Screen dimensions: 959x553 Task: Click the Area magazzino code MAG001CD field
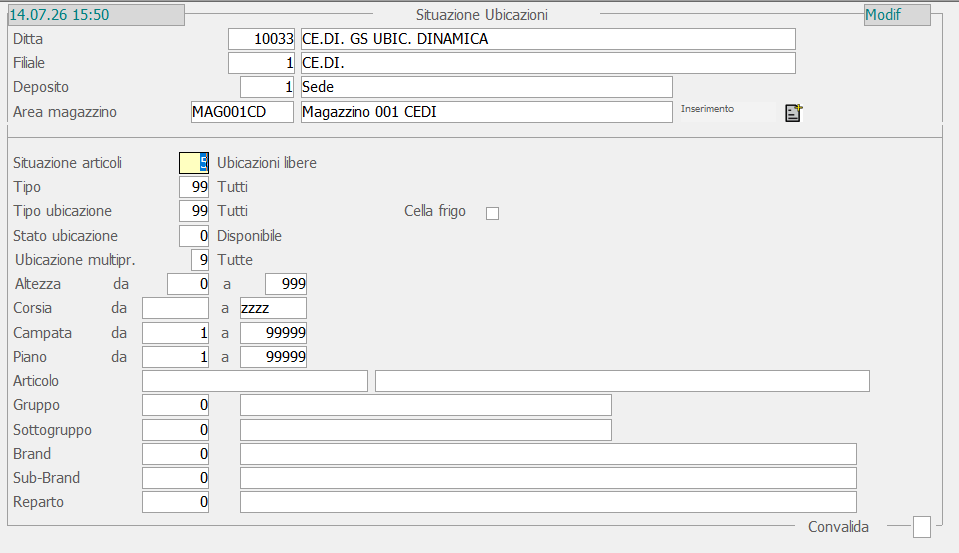[x=242, y=112]
